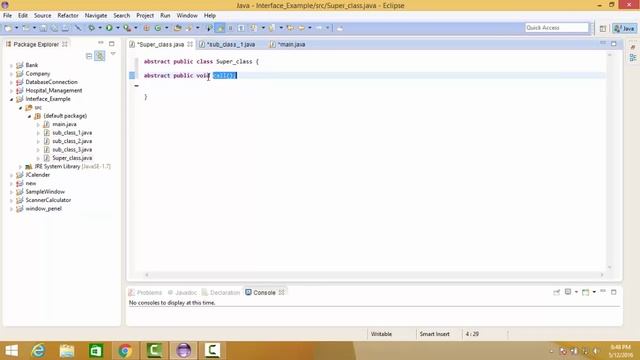Viewport: 640px width, 360px height.
Task: Open the dropdown next to the Run icon
Action: pos(118,28)
